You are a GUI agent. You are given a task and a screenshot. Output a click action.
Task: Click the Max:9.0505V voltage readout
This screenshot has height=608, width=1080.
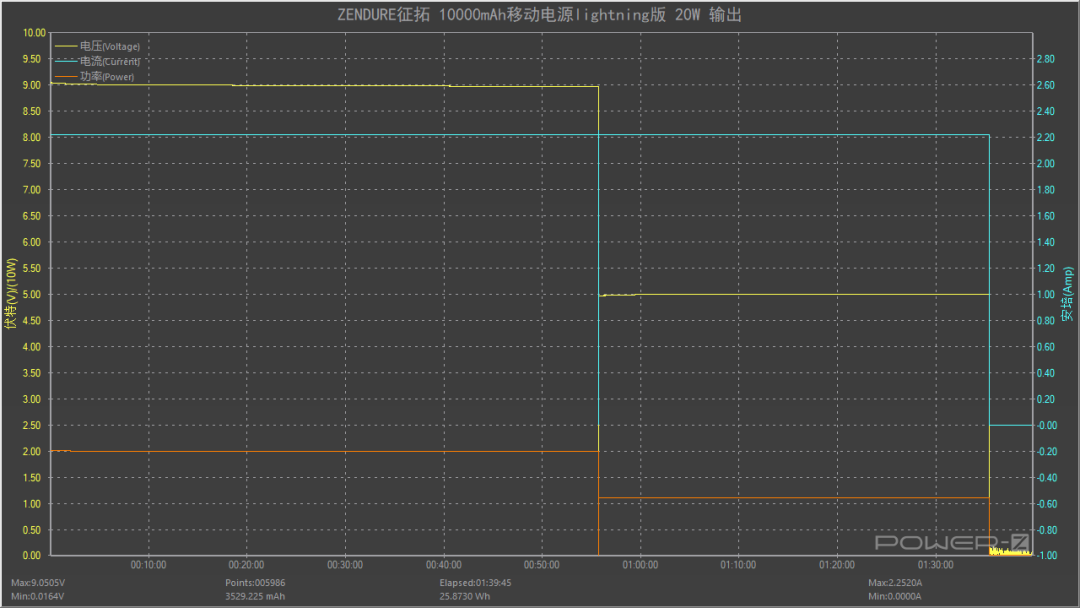38,583
